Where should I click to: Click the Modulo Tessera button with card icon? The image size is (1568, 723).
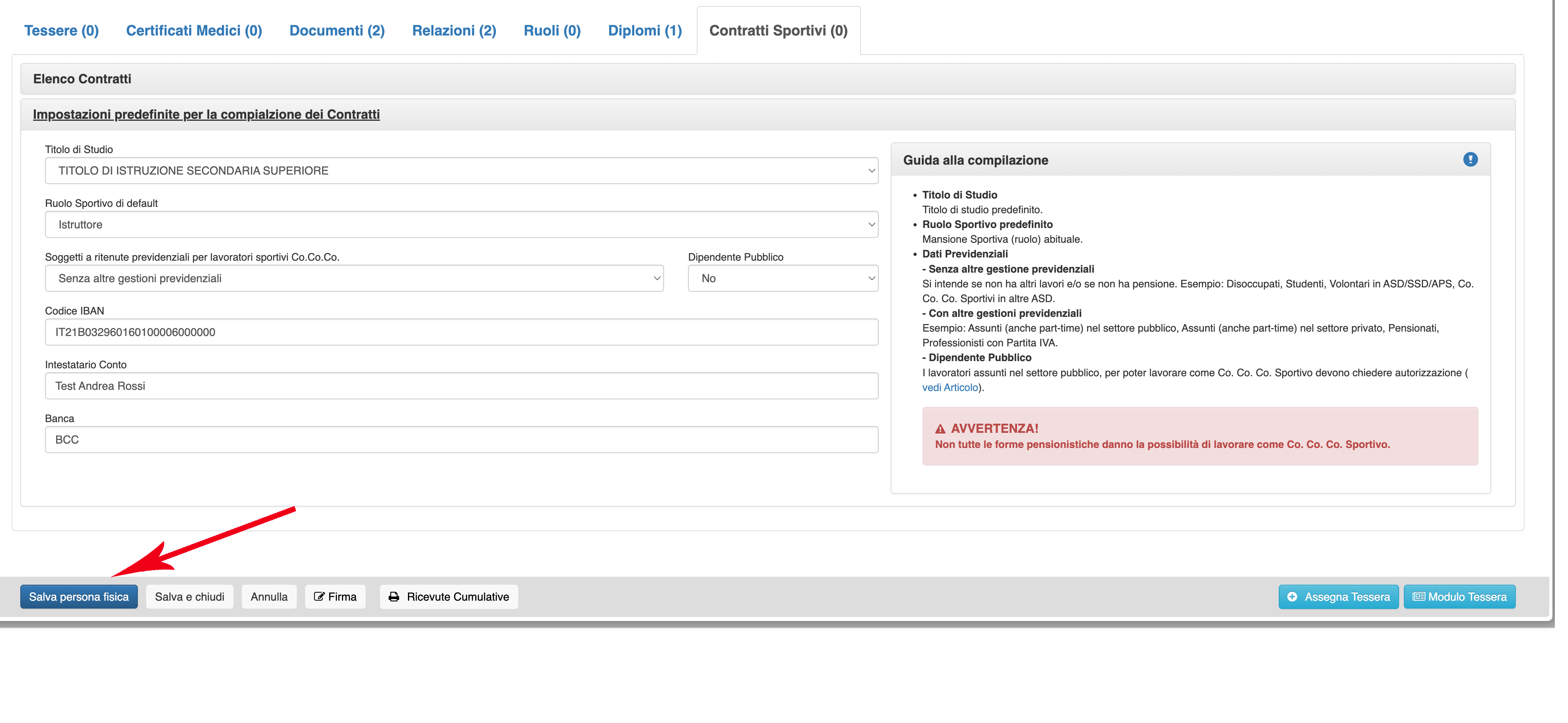tap(1459, 597)
